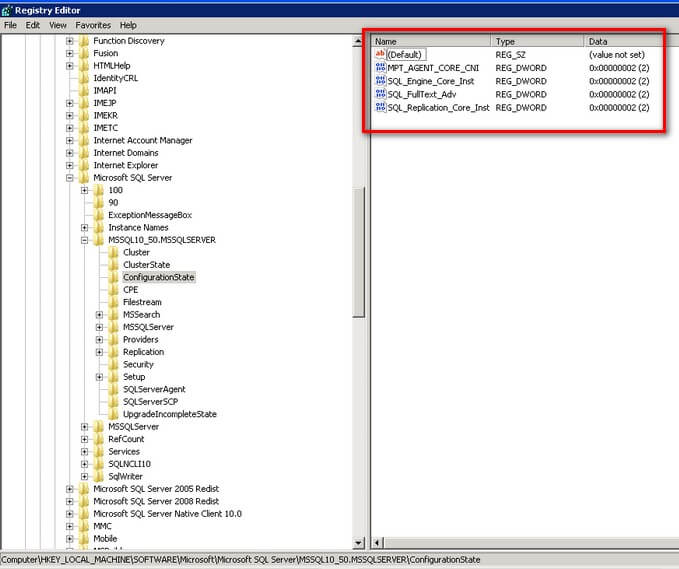Expand the Setup key

coord(100,377)
